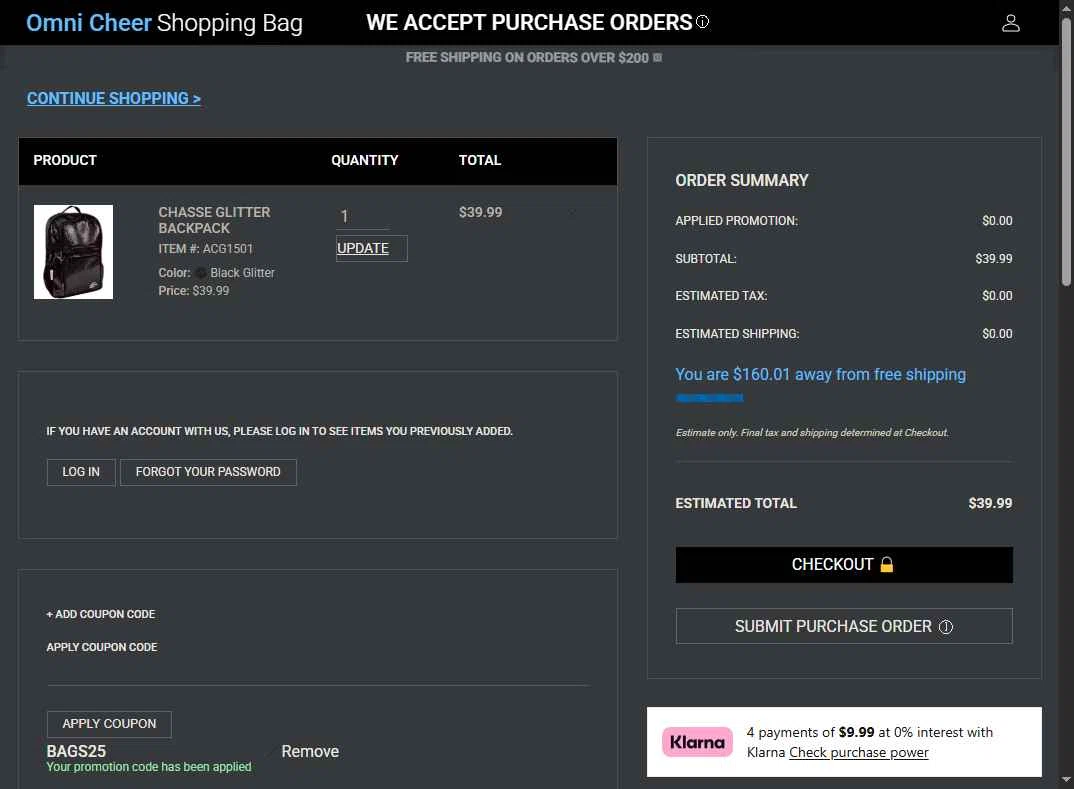Remove the BAGS25 promotion code
This screenshot has width=1074, height=789.
point(310,751)
